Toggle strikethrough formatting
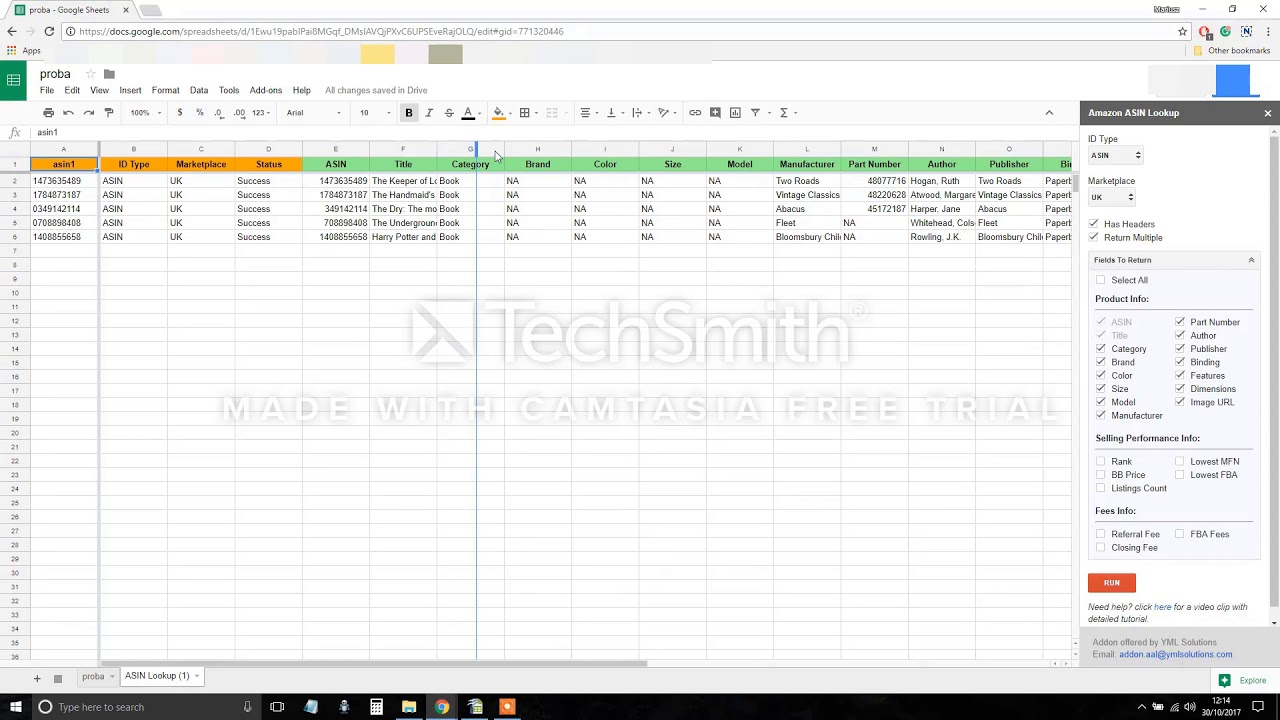Image resolution: width=1280 pixels, height=720 pixels. pos(449,113)
